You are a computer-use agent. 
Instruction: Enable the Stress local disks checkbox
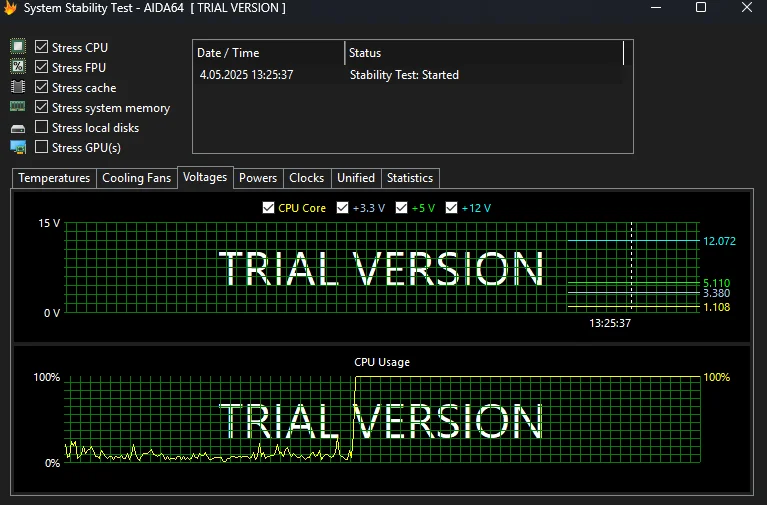point(42,127)
